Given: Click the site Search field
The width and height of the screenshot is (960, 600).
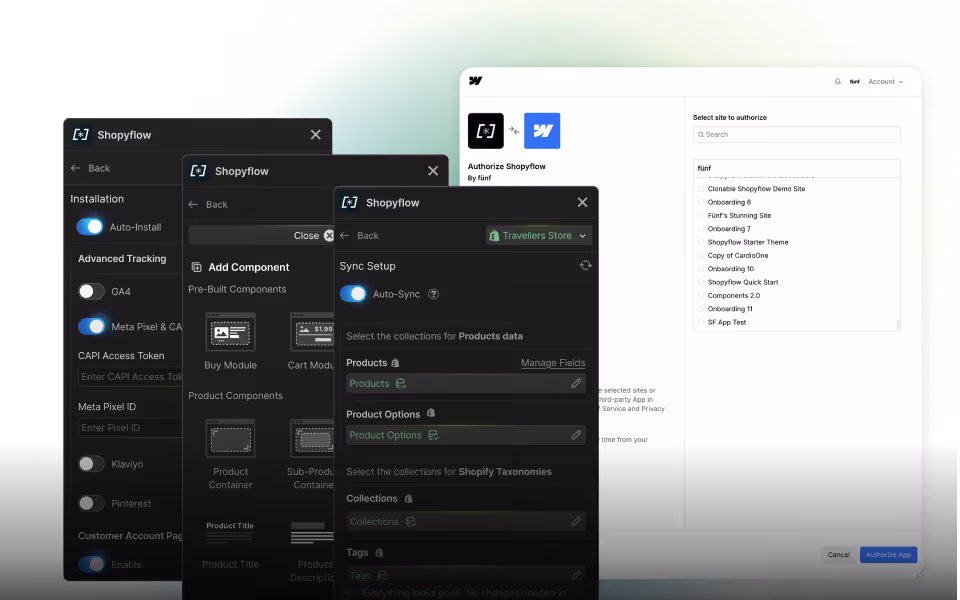Looking at the screenshot, I should [797, 135].
